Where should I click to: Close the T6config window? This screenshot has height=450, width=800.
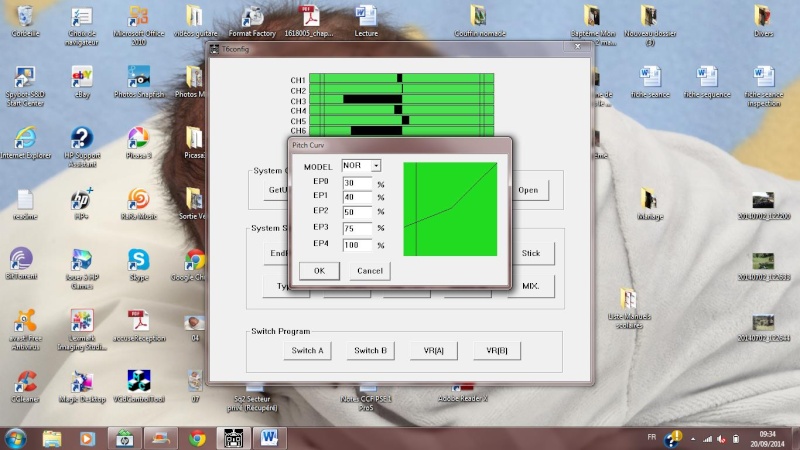578,46
